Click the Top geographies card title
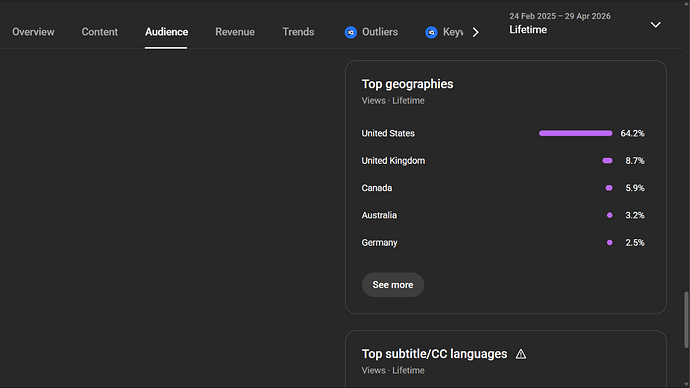This screenshot has width=690, height=388. (407, 84)
